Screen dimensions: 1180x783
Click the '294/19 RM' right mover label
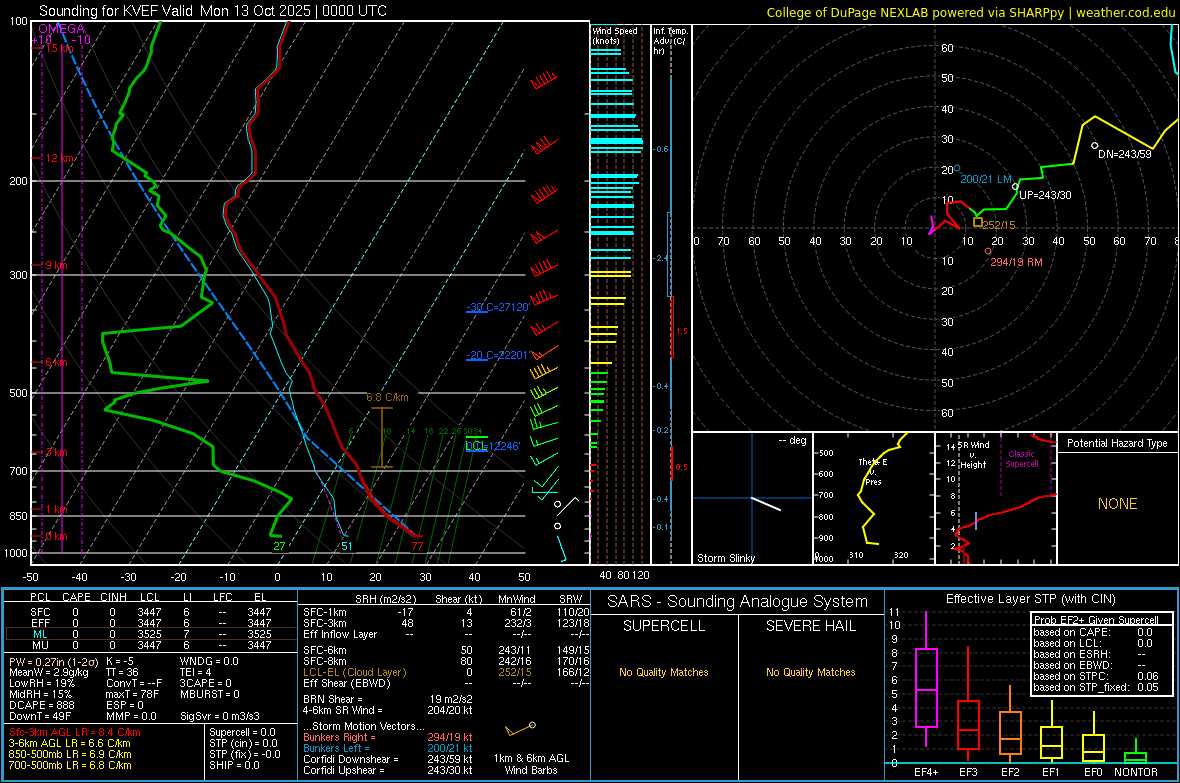[x=1017, y=262]
